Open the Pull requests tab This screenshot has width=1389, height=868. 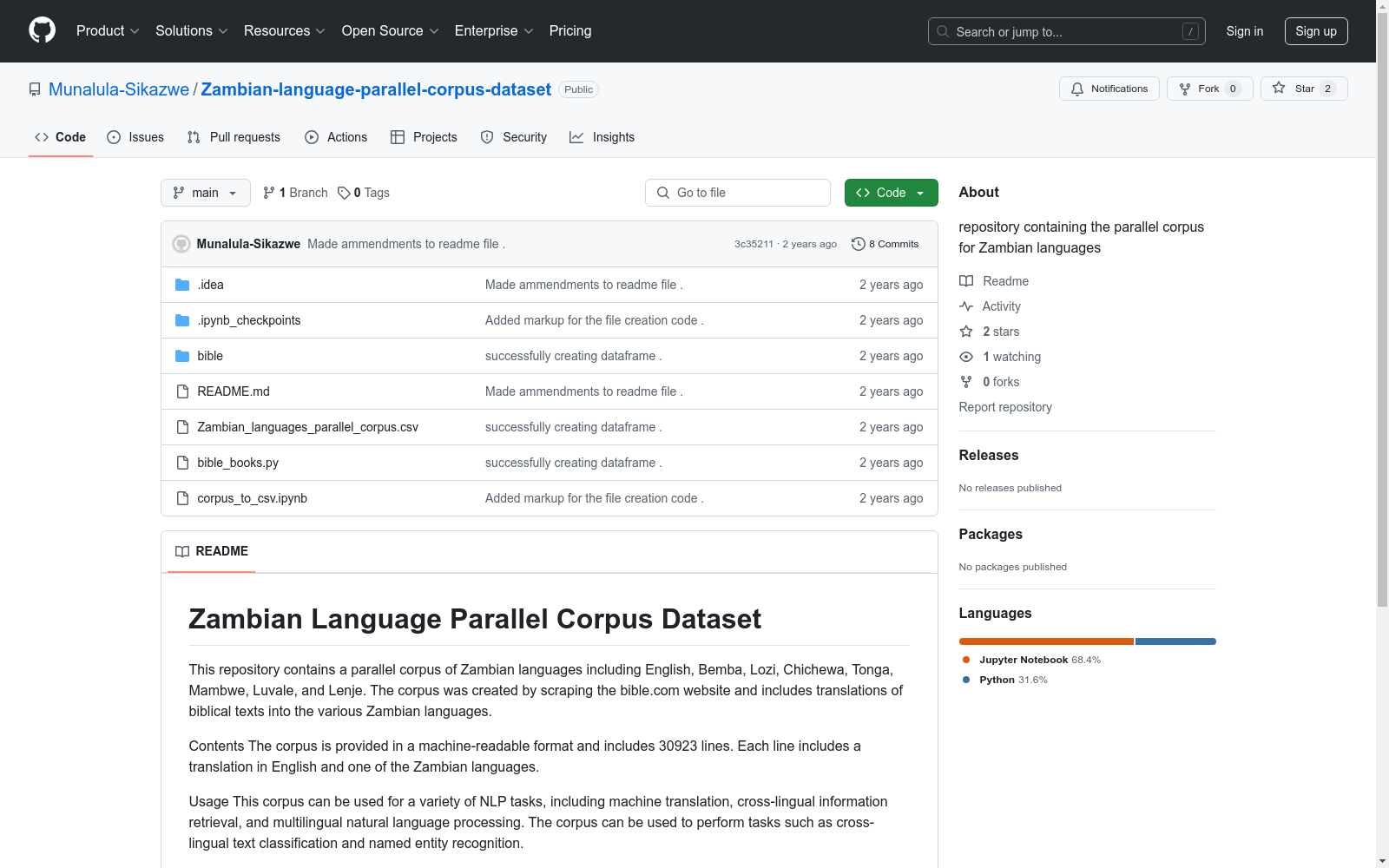coord(234,137)
